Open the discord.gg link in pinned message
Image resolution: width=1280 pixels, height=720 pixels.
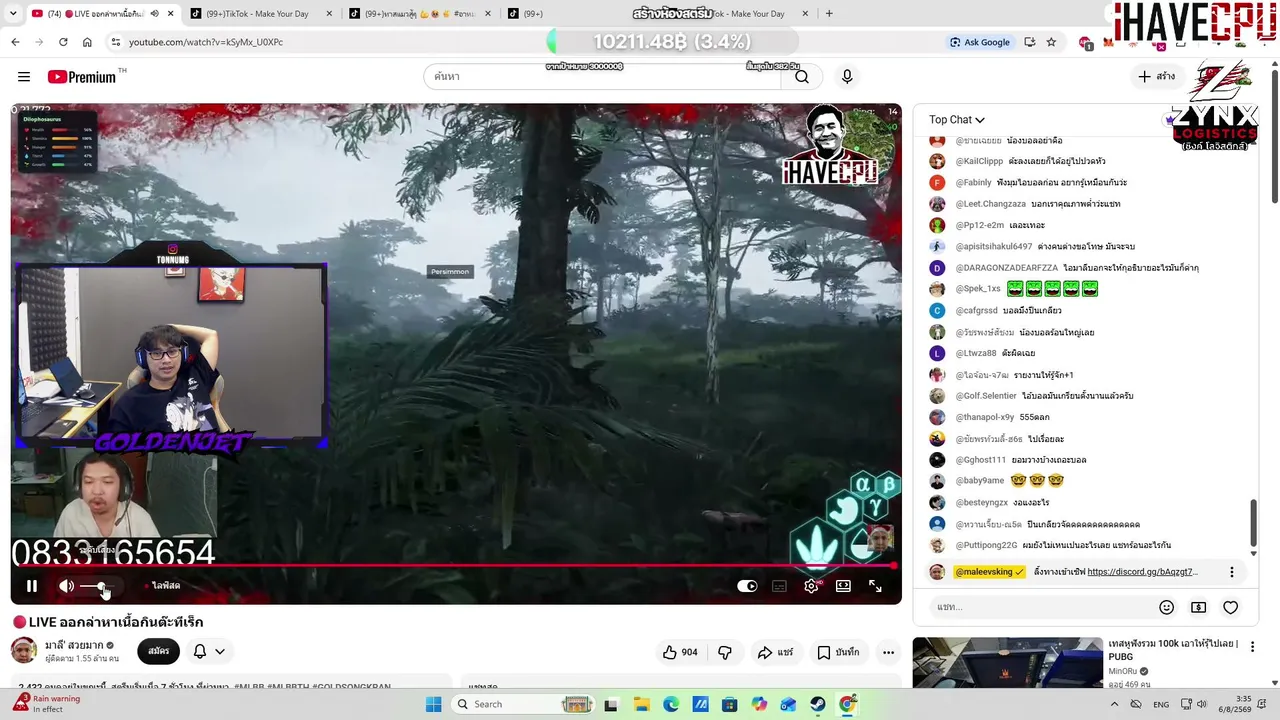[1142, 572]
